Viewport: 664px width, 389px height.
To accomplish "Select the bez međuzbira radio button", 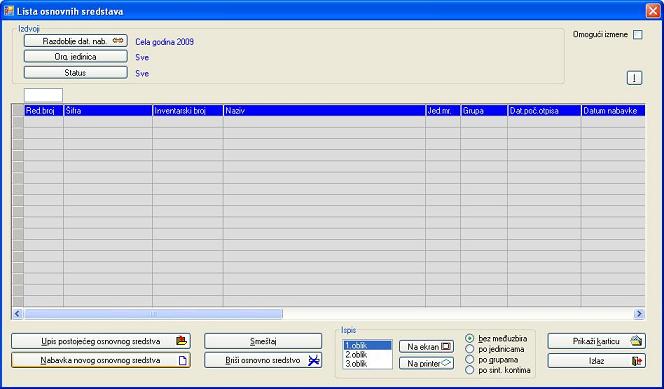I will [x=470, y=339].
